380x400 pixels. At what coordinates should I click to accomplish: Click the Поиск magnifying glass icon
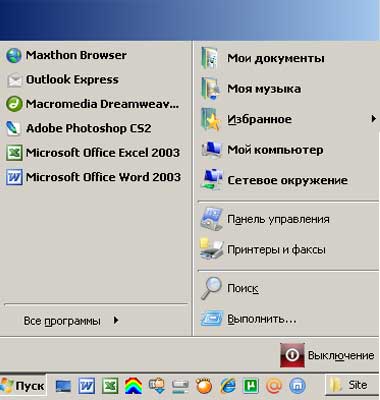coord(211,288)
